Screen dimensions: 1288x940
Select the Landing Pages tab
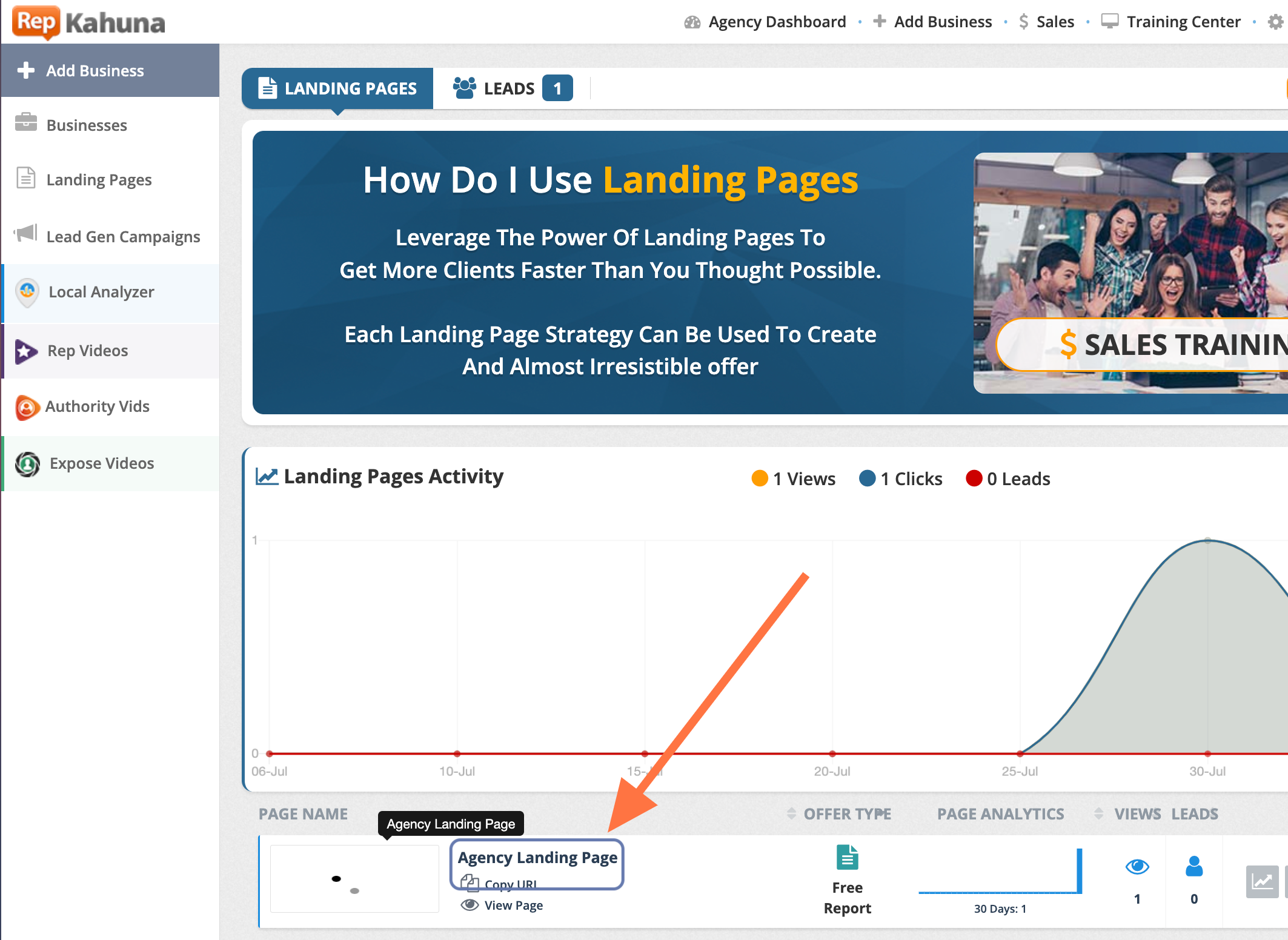(x=337, y=88)
